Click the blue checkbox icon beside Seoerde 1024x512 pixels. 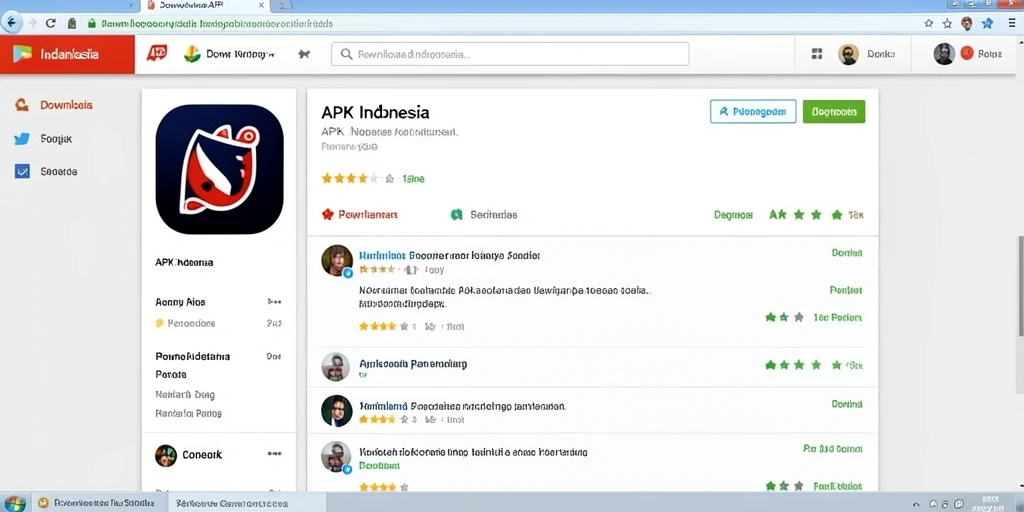(22, 171)
